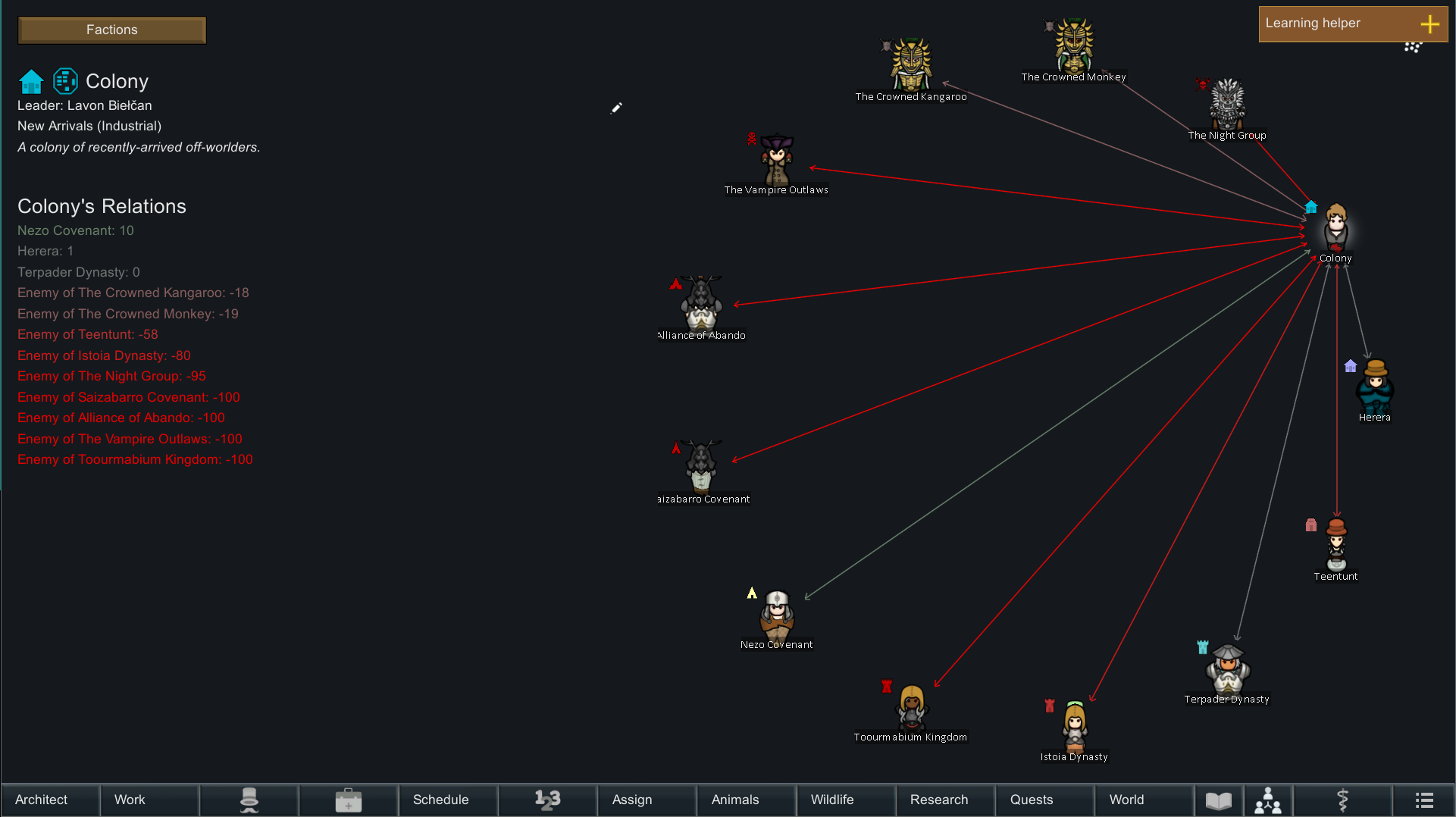Image resolution: width=1456 pixels, height=817 pixels.
Task: Click 'Enemy of The Crowned Monkey: -19'
Action: (128, 314)
